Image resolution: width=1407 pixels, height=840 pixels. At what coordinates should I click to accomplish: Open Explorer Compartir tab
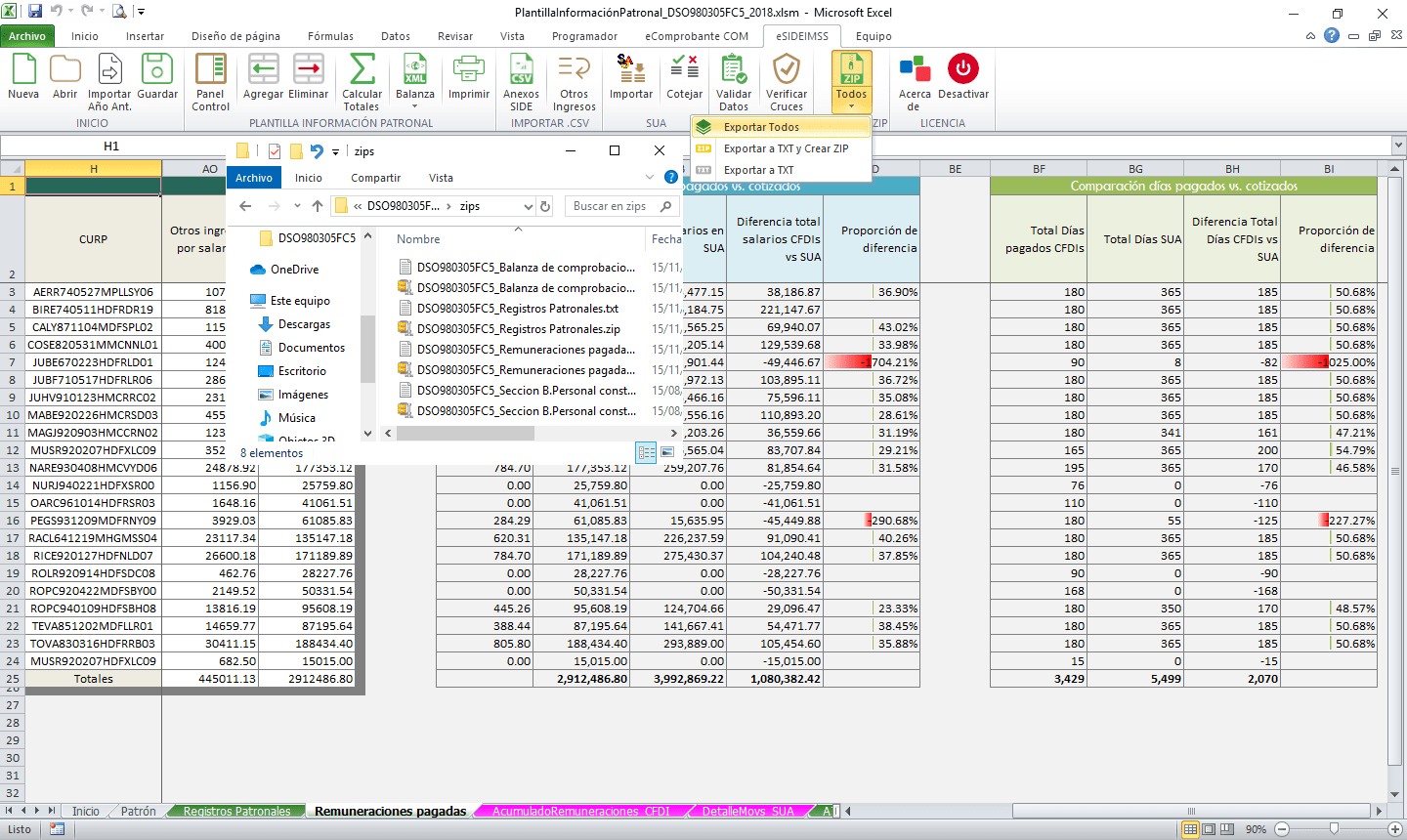[x=376, y=178]
